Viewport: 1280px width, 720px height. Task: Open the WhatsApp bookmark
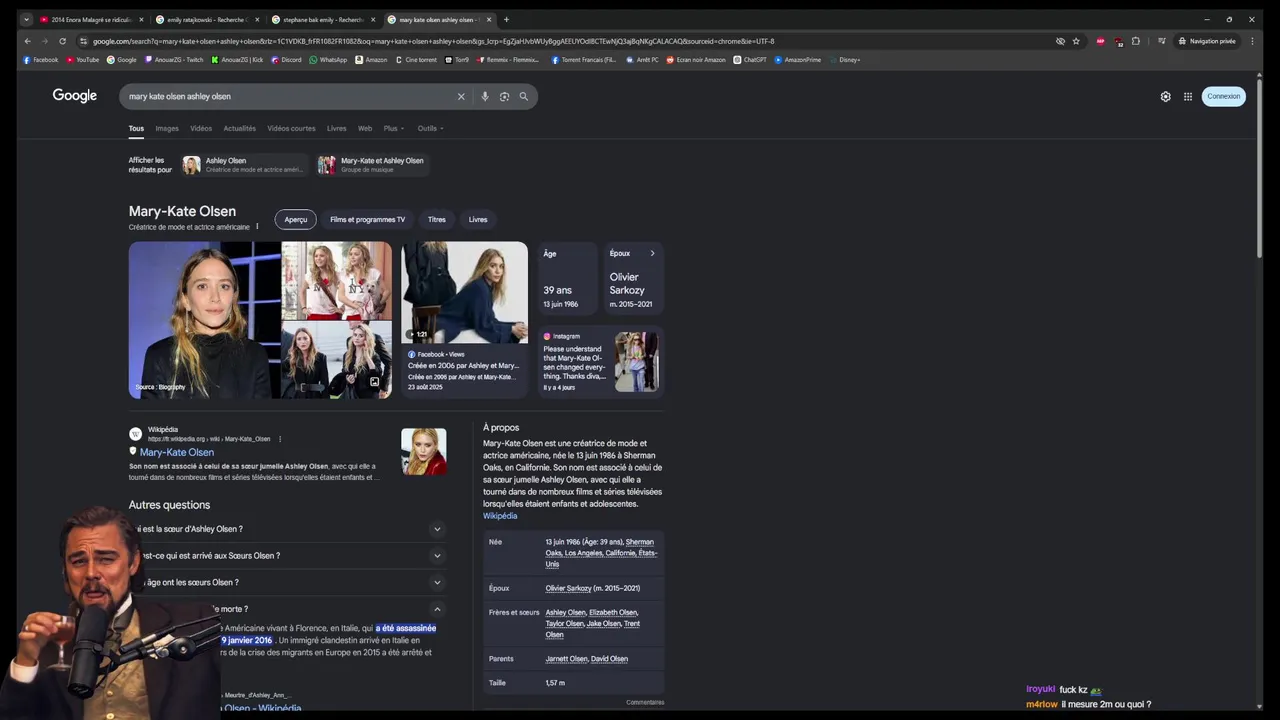pyautogui.click(x=328, y=60)
